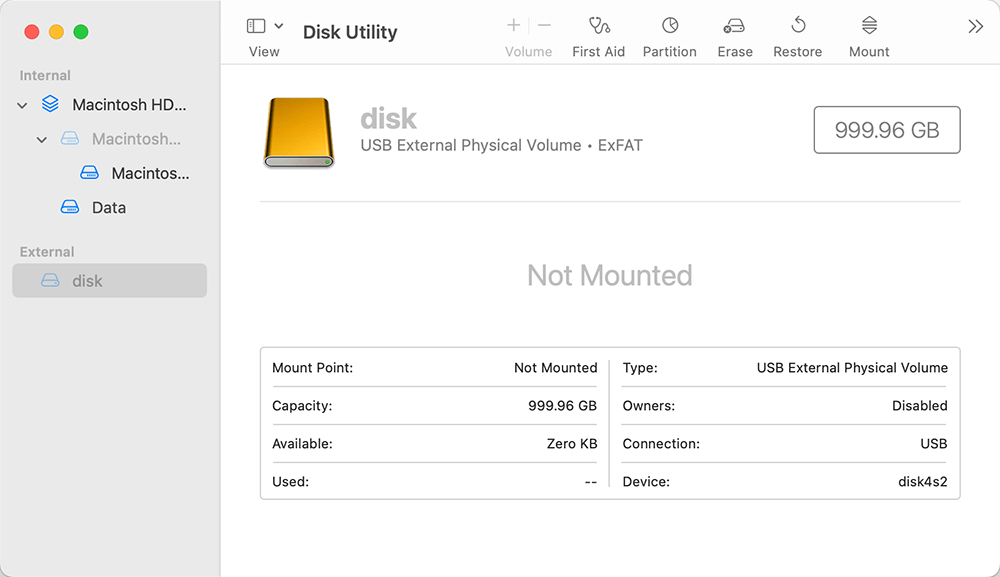Reveal hidden toolbar items with double chevron

click(x=975, y=26)
